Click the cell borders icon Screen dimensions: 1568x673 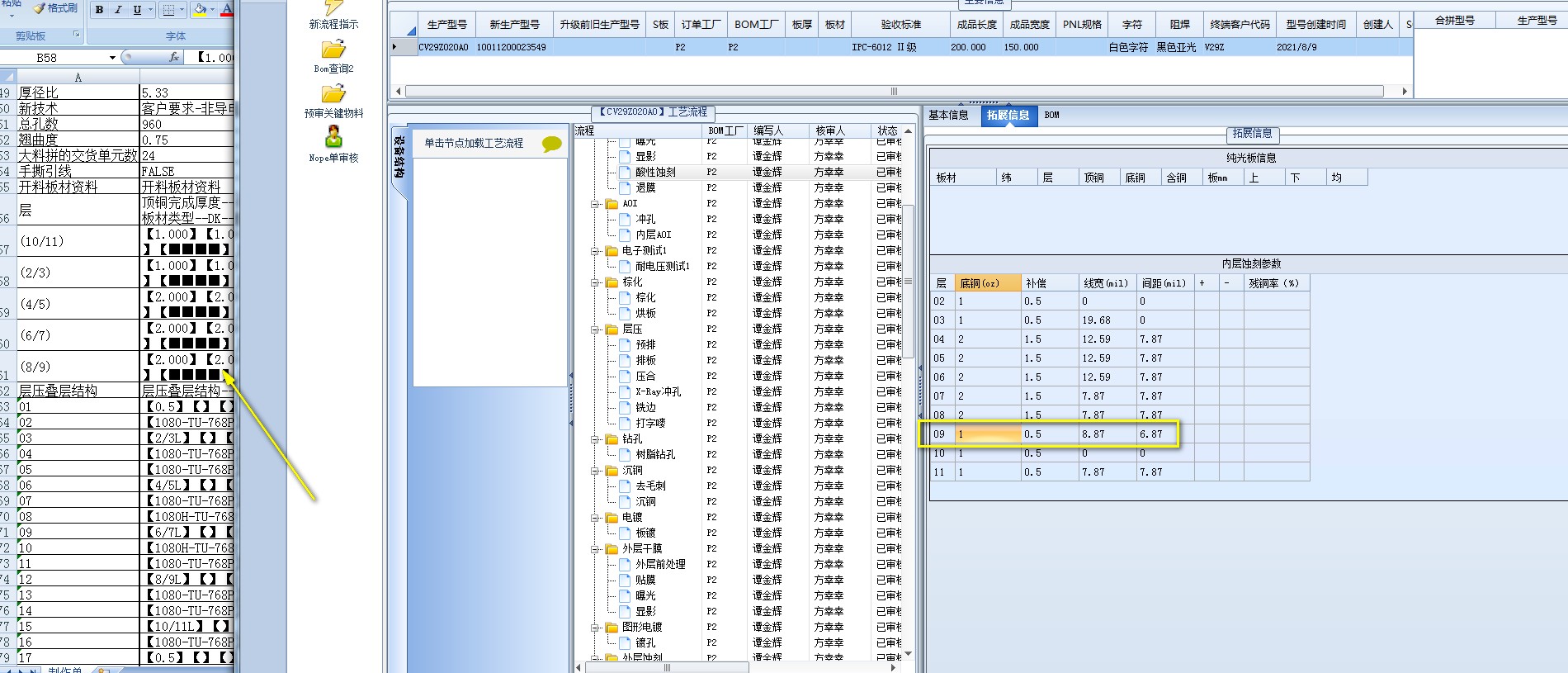(168, 10)
